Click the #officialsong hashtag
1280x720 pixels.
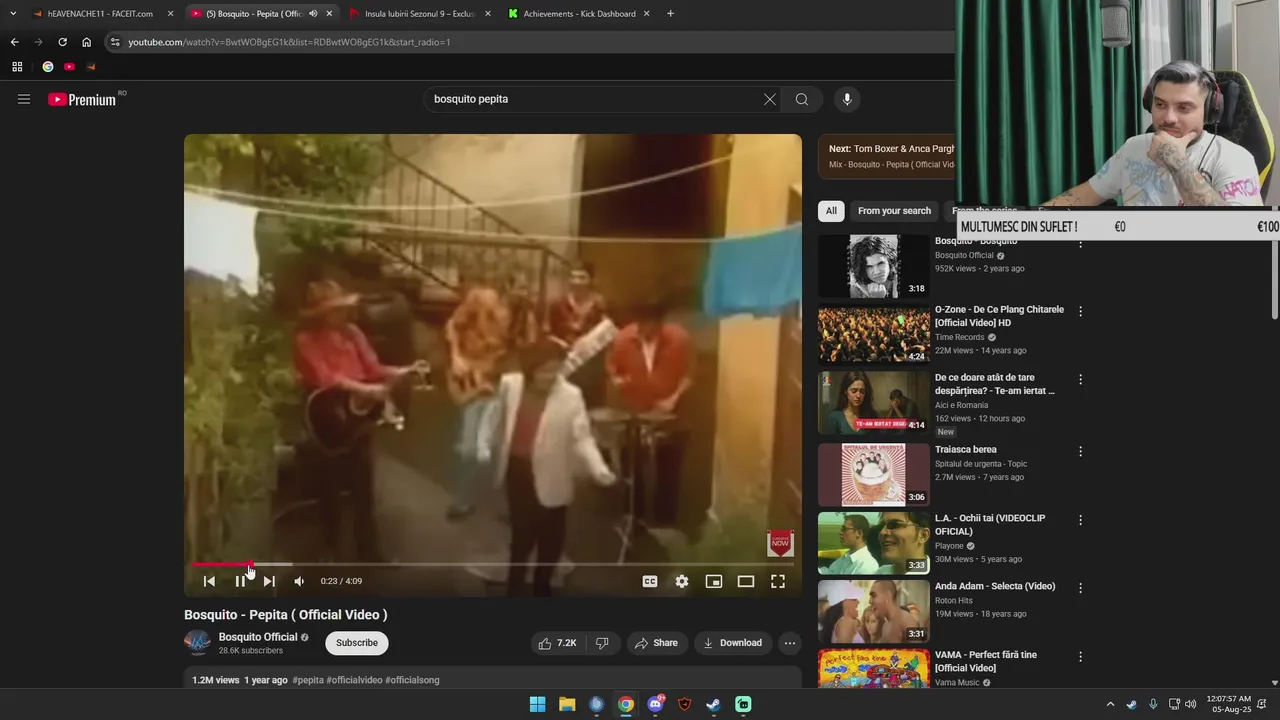click(412, 680)
